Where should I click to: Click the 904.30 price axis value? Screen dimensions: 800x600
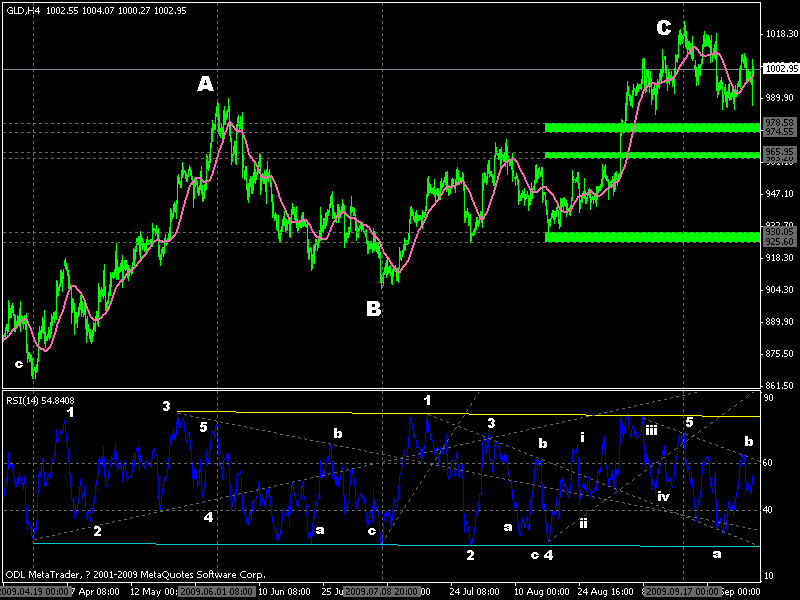pyautogui.click(x=782, y=290)
